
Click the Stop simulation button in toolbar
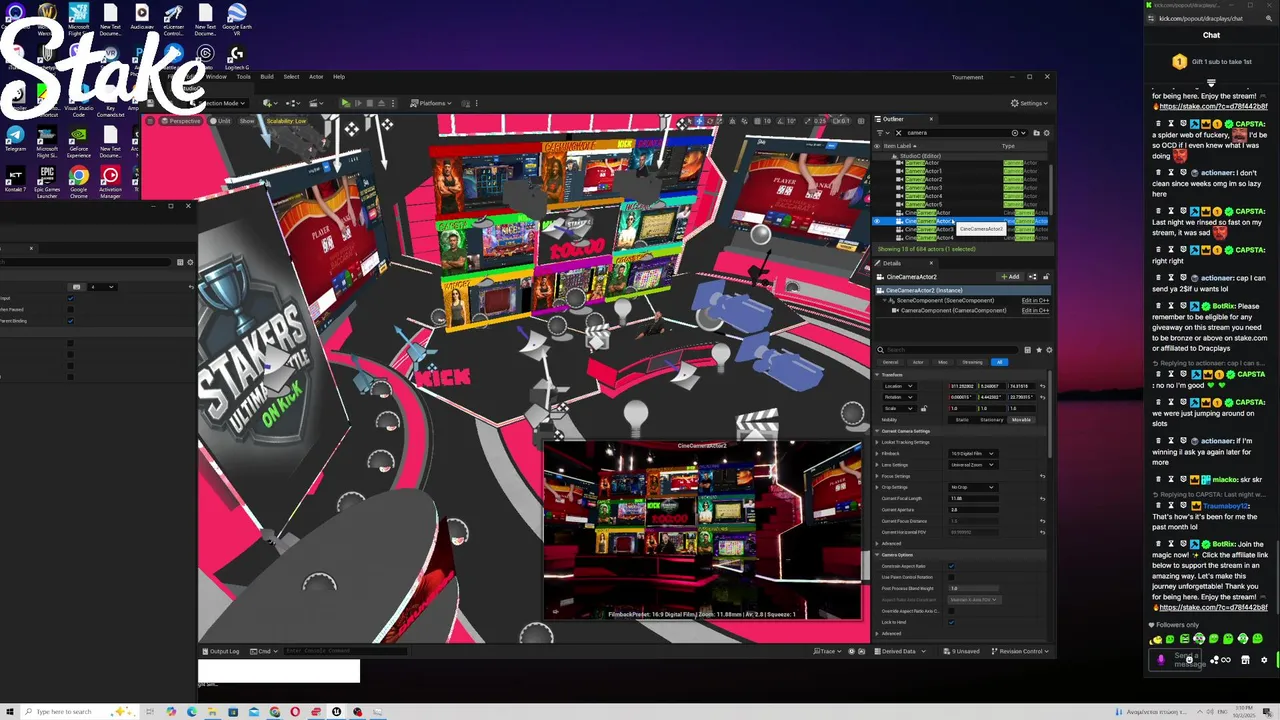tap(370, 103)
